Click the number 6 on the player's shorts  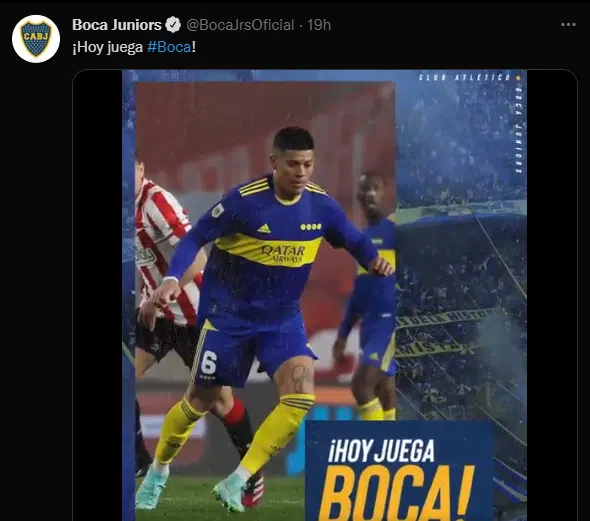209,363
